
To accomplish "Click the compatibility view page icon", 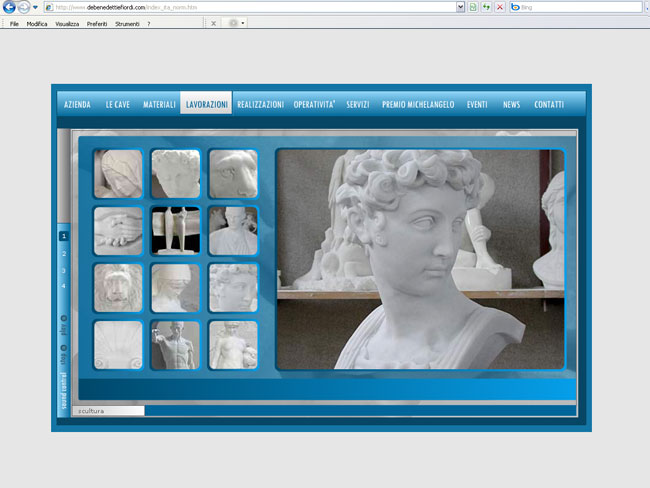I will [x=473, y=7].
